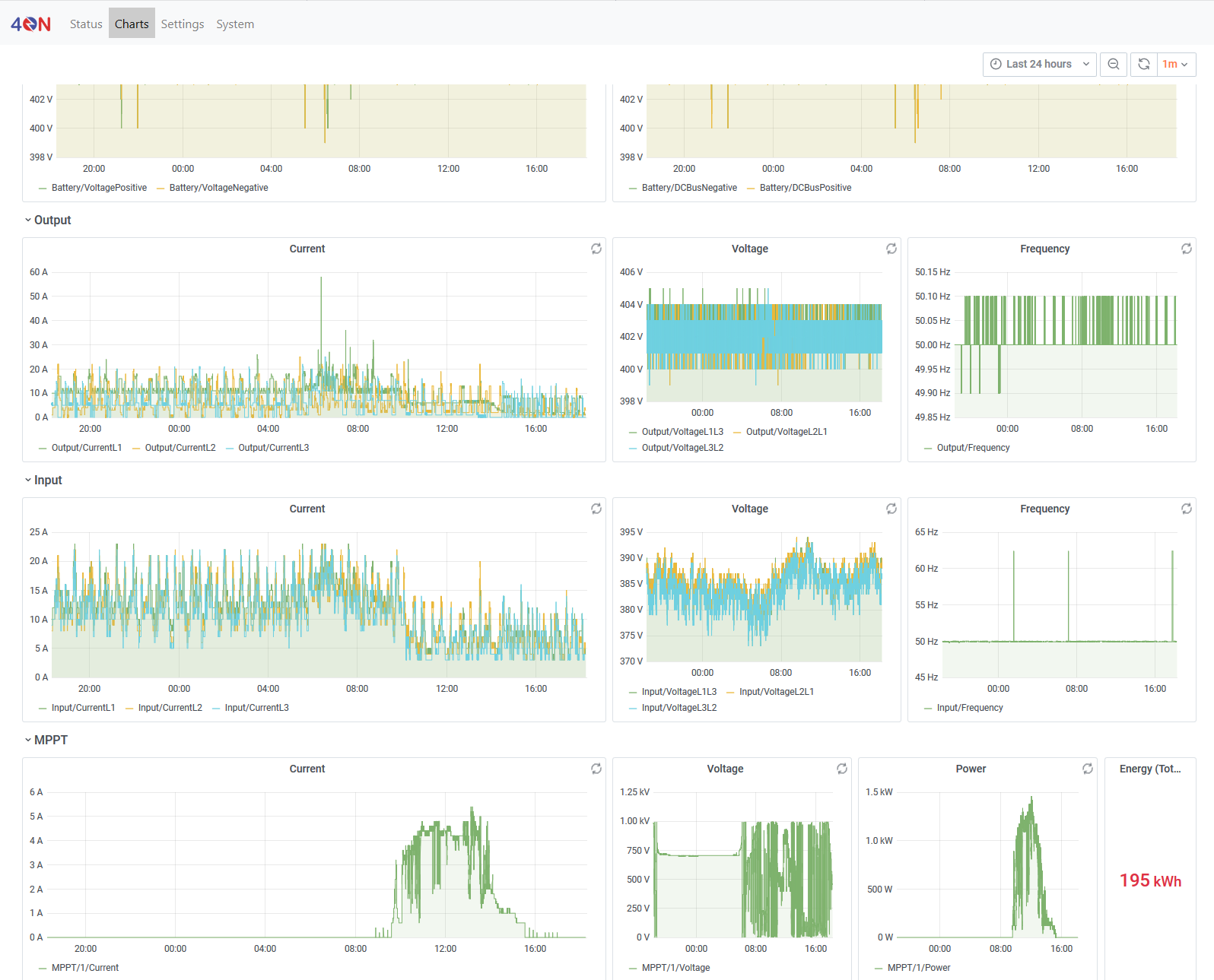Click the zoom out time range icon

(x=1114, y=64)
